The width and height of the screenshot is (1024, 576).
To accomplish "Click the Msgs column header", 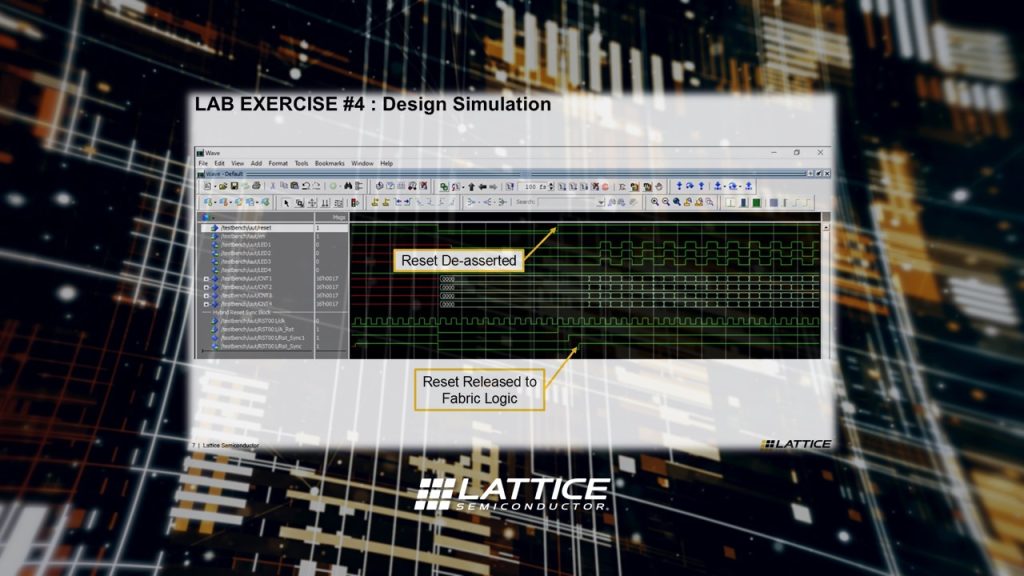I will 339,217.
